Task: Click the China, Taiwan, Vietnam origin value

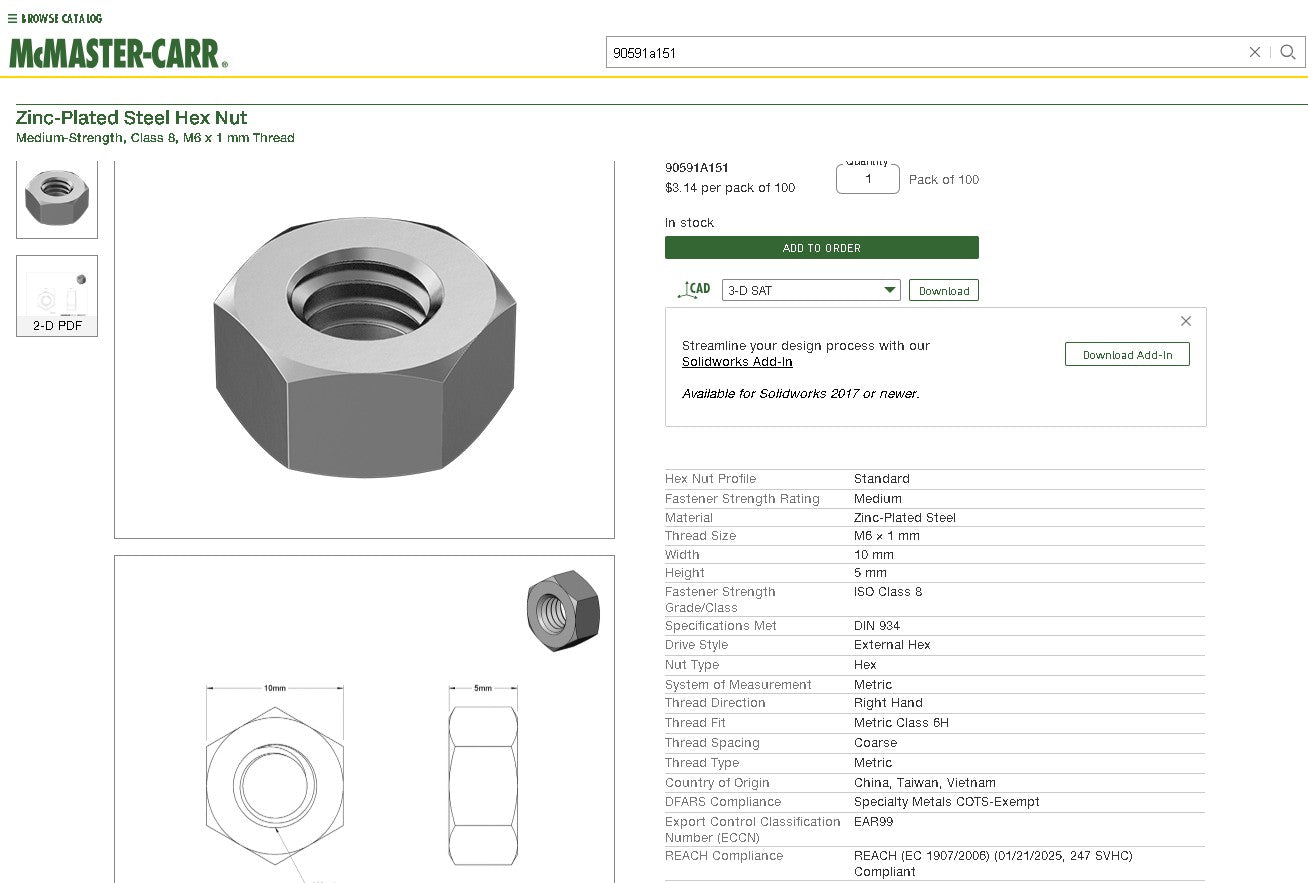Action: pos(925,783)
